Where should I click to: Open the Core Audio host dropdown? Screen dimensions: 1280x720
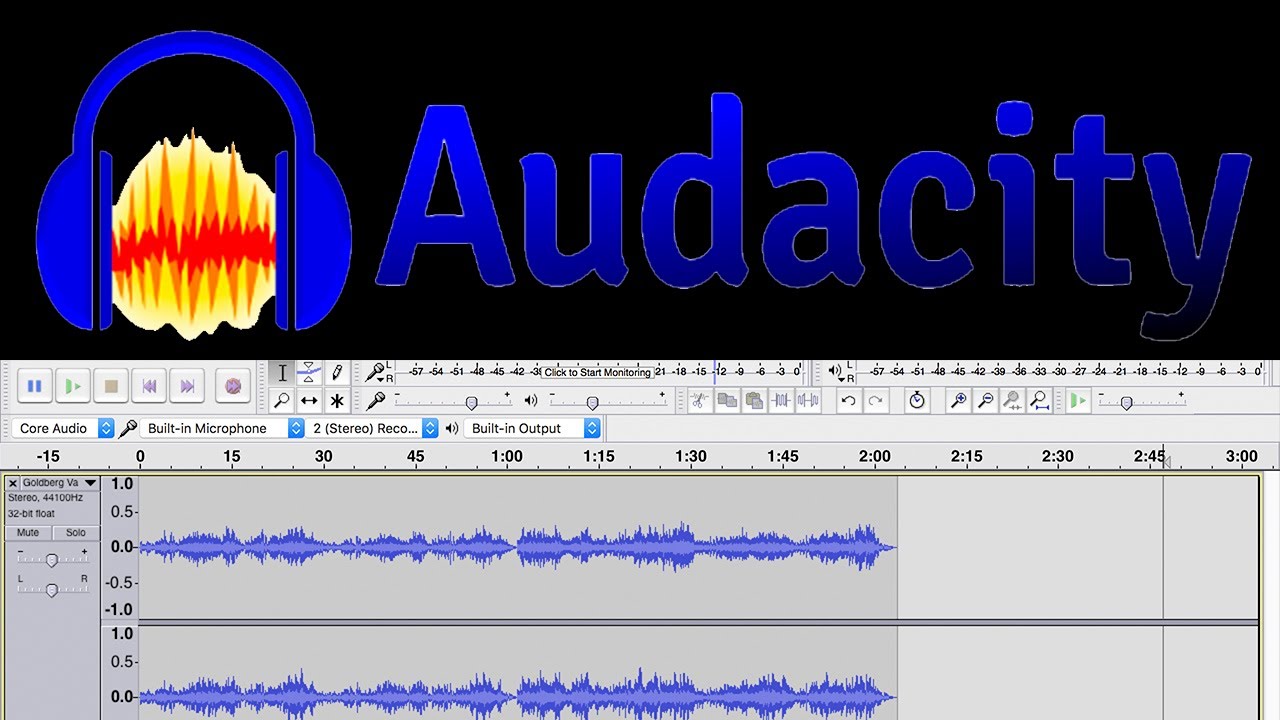click(64, 428)
